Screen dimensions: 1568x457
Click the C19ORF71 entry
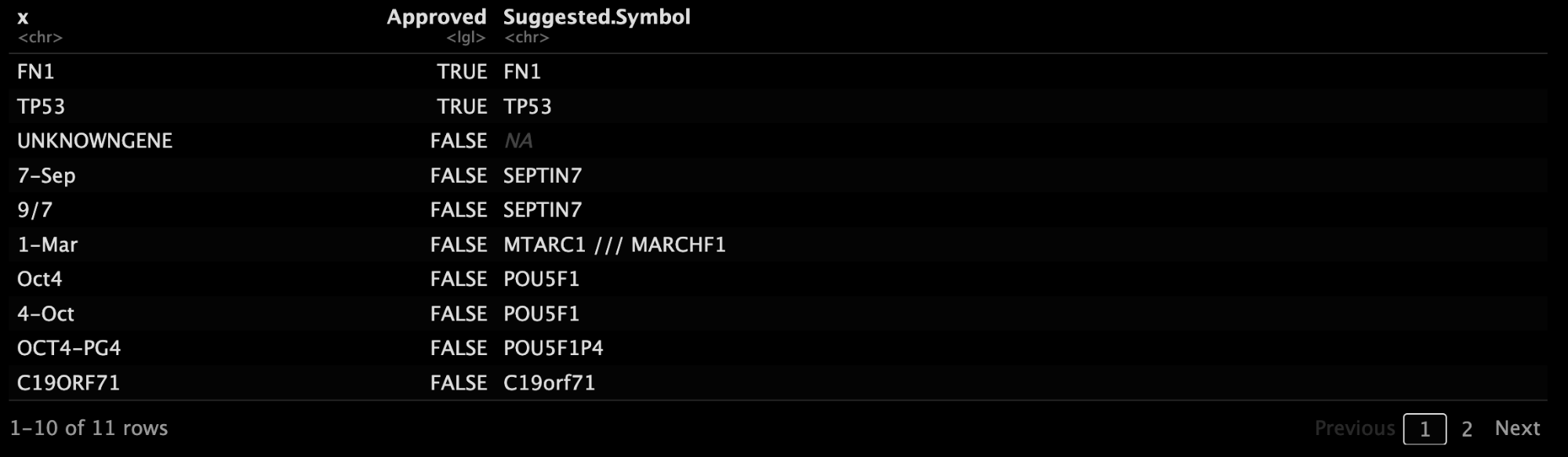coord(68,383)
